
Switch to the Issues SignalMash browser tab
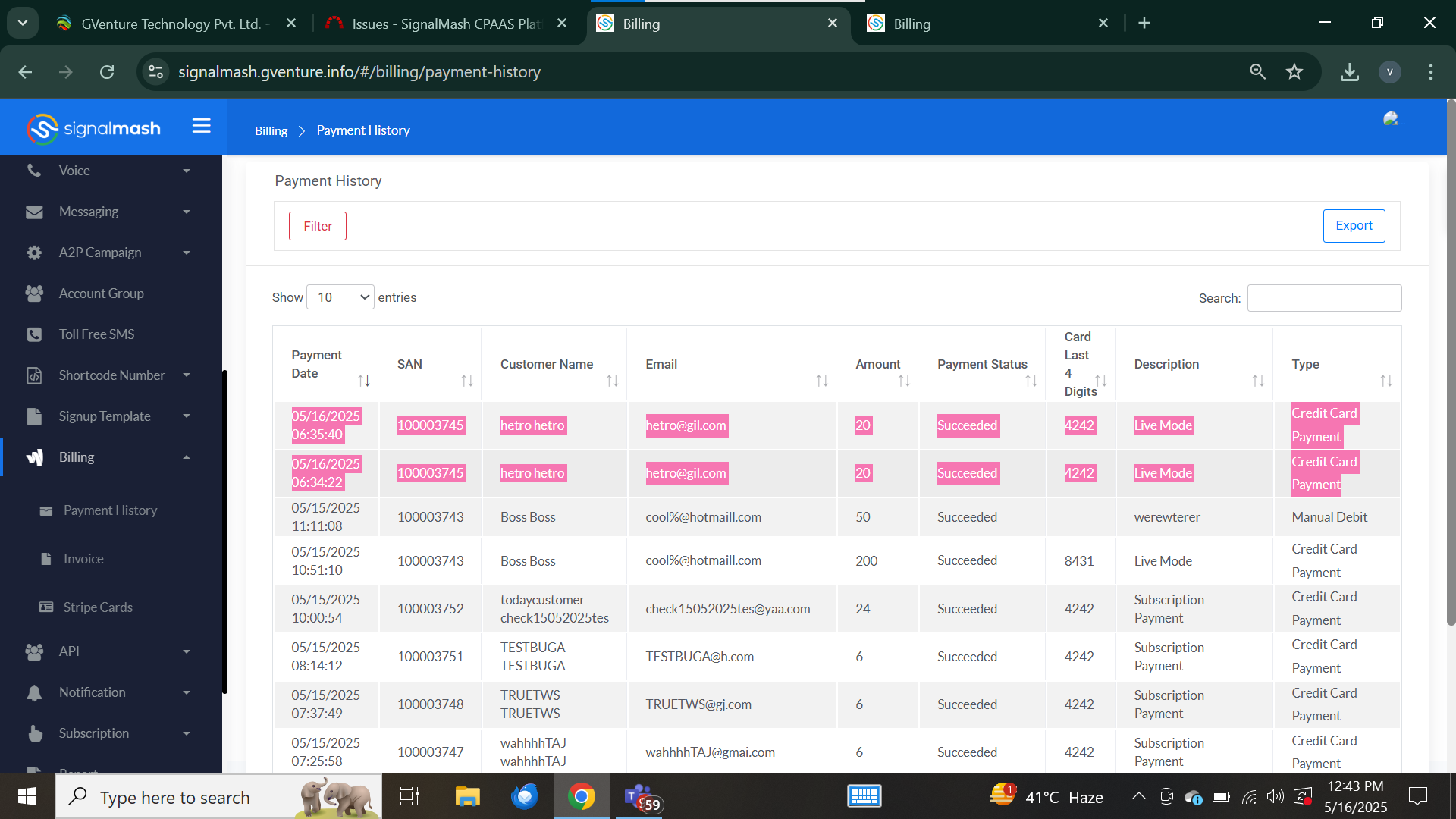pyautogui.click(x=447, y=24)
